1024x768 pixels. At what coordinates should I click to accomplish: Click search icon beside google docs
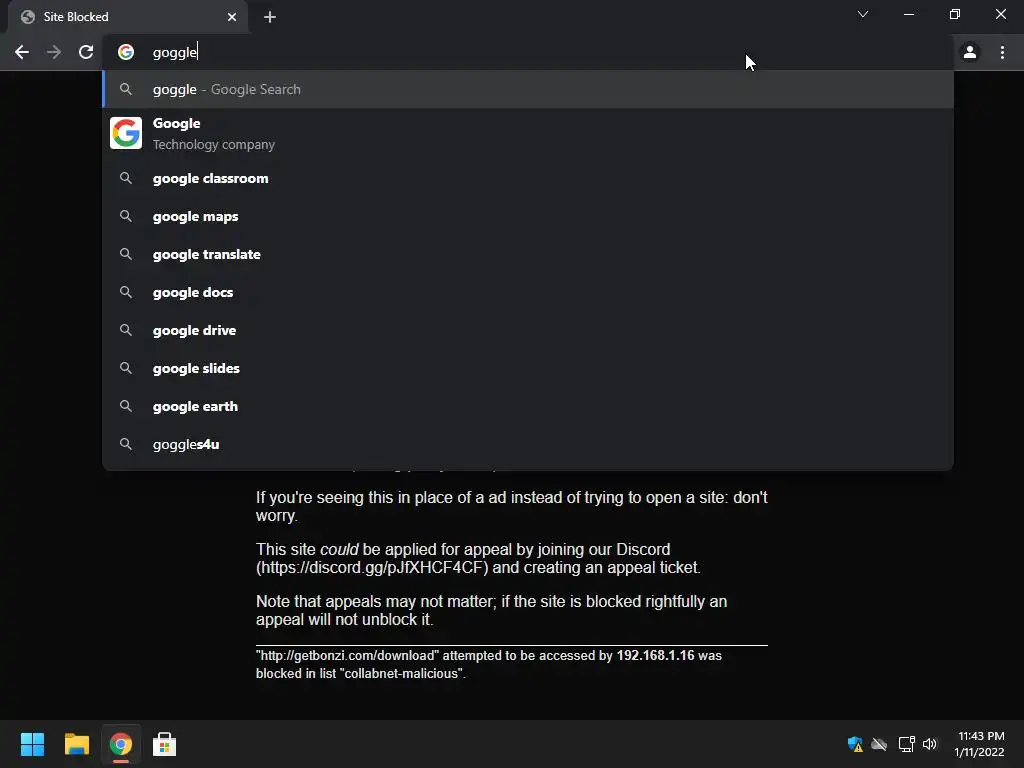pos(126,292)
